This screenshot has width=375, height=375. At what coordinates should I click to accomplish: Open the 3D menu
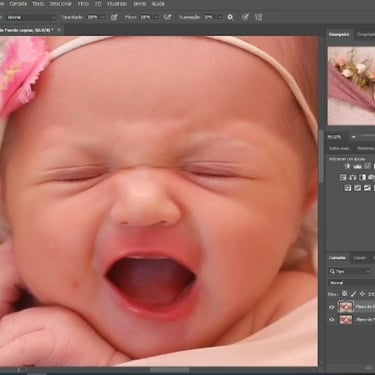(98, 4)
